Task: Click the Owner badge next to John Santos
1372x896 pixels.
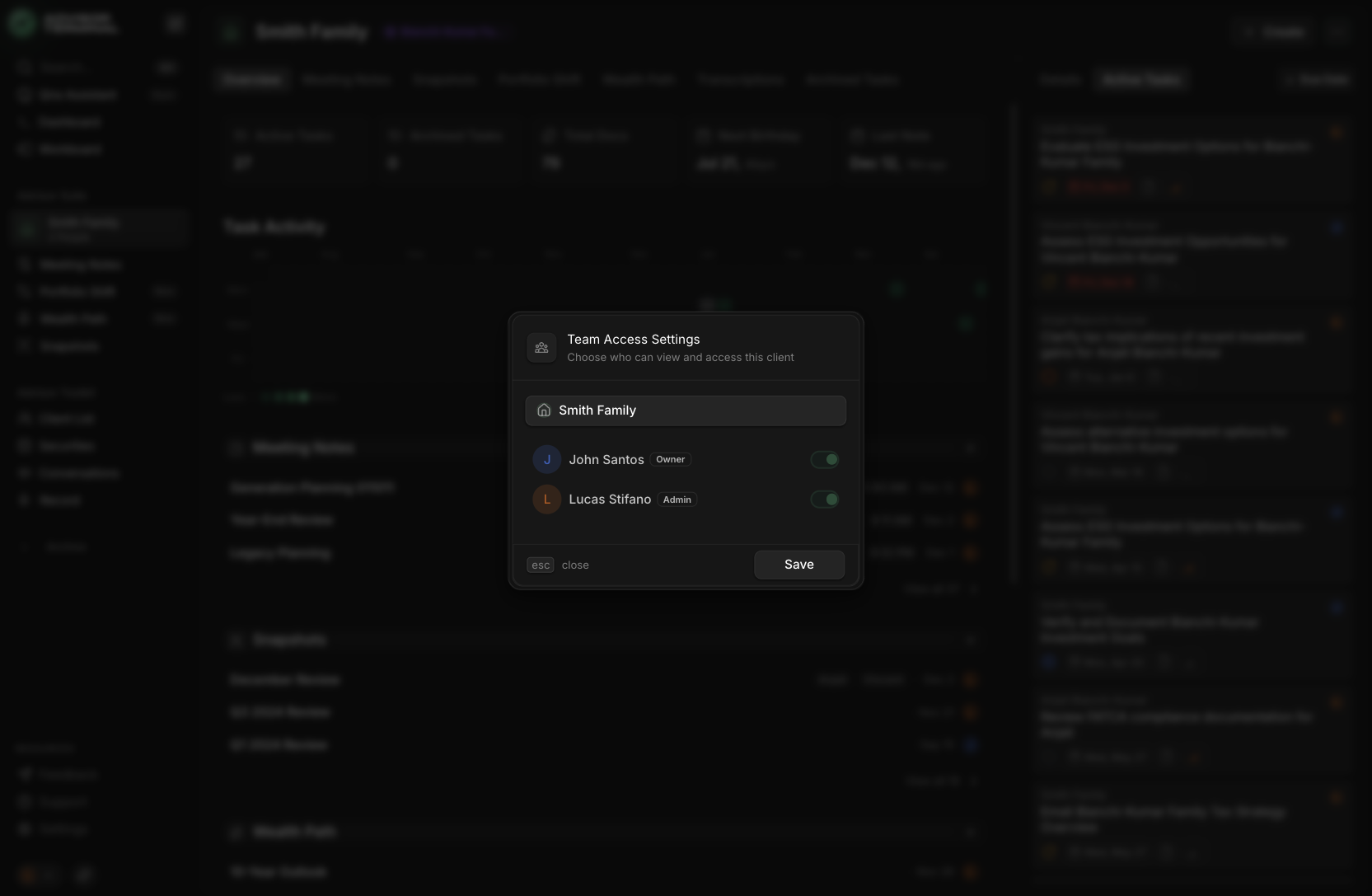Action: click(x=671, y=460)
